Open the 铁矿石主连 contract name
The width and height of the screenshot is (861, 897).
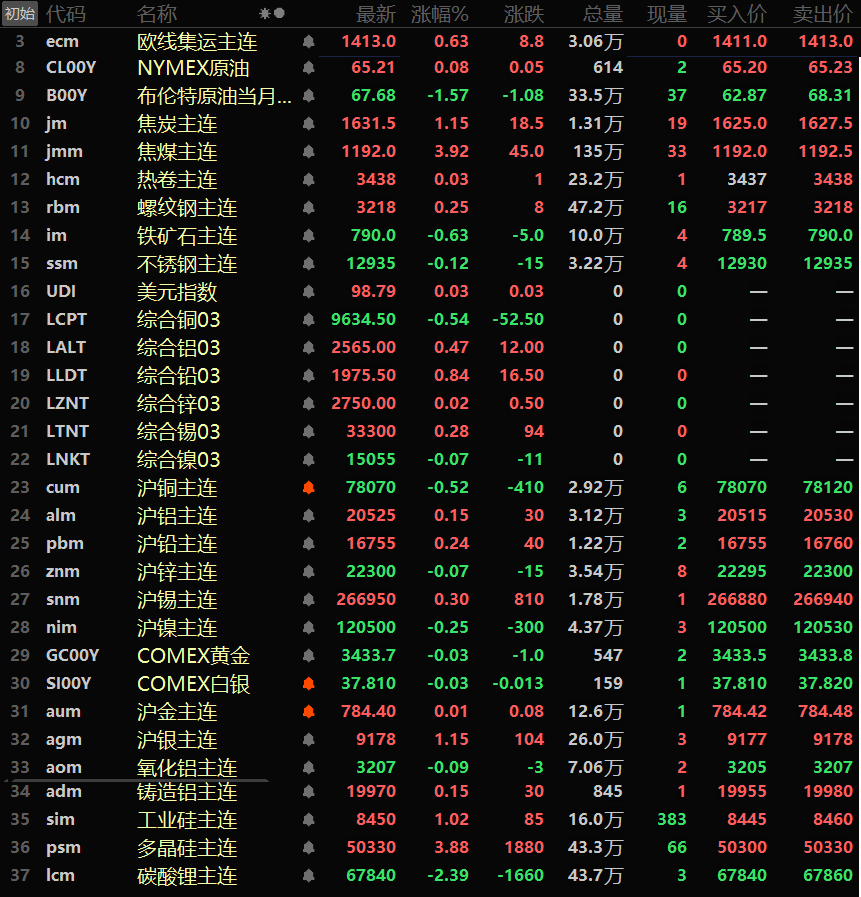[x=186, y=236]
